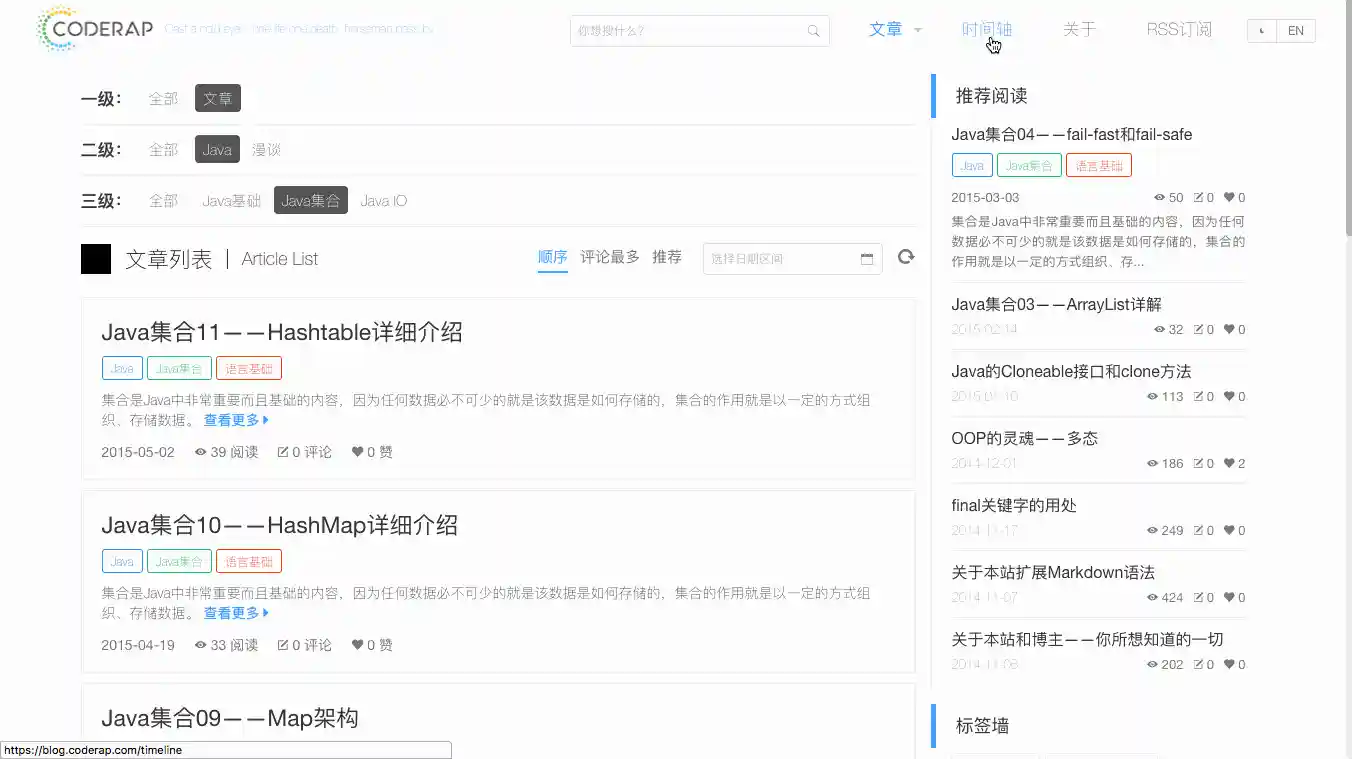Click the eye icon on the HashMap article

tap(200, 645)
